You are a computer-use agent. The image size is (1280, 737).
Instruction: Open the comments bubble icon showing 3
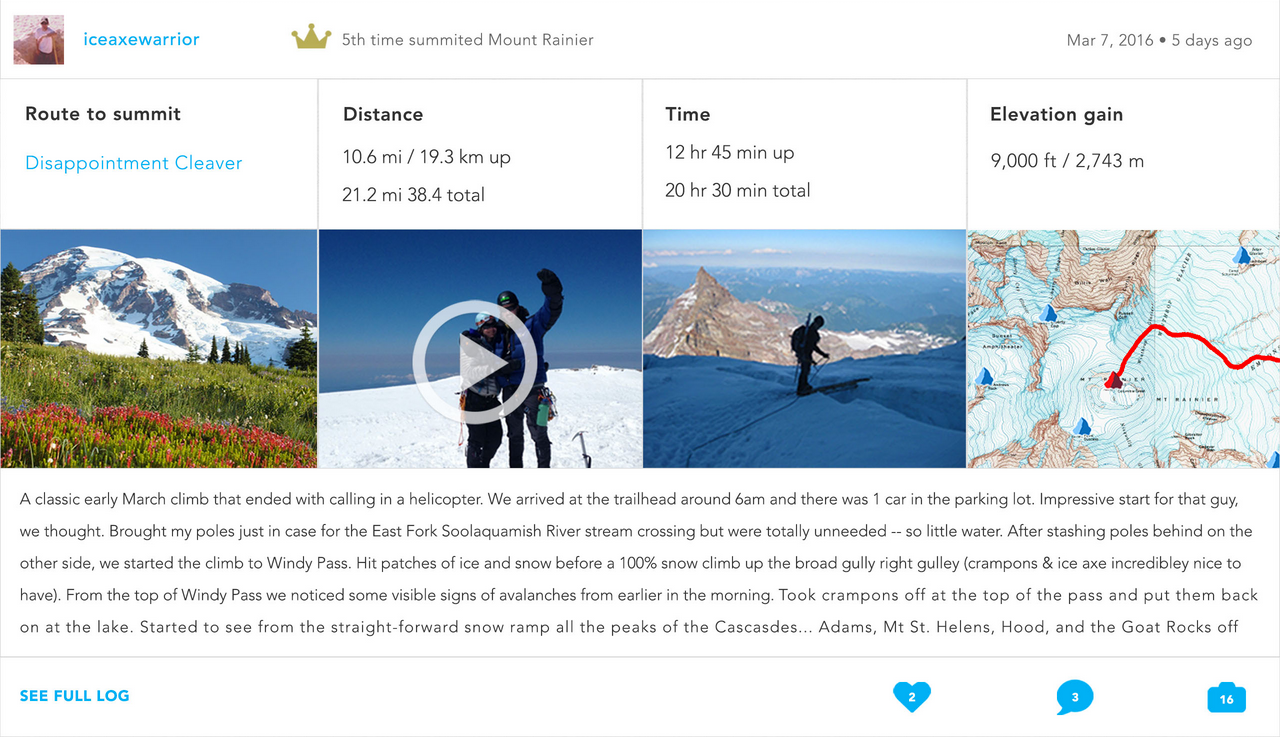[x=1074, y=697]
